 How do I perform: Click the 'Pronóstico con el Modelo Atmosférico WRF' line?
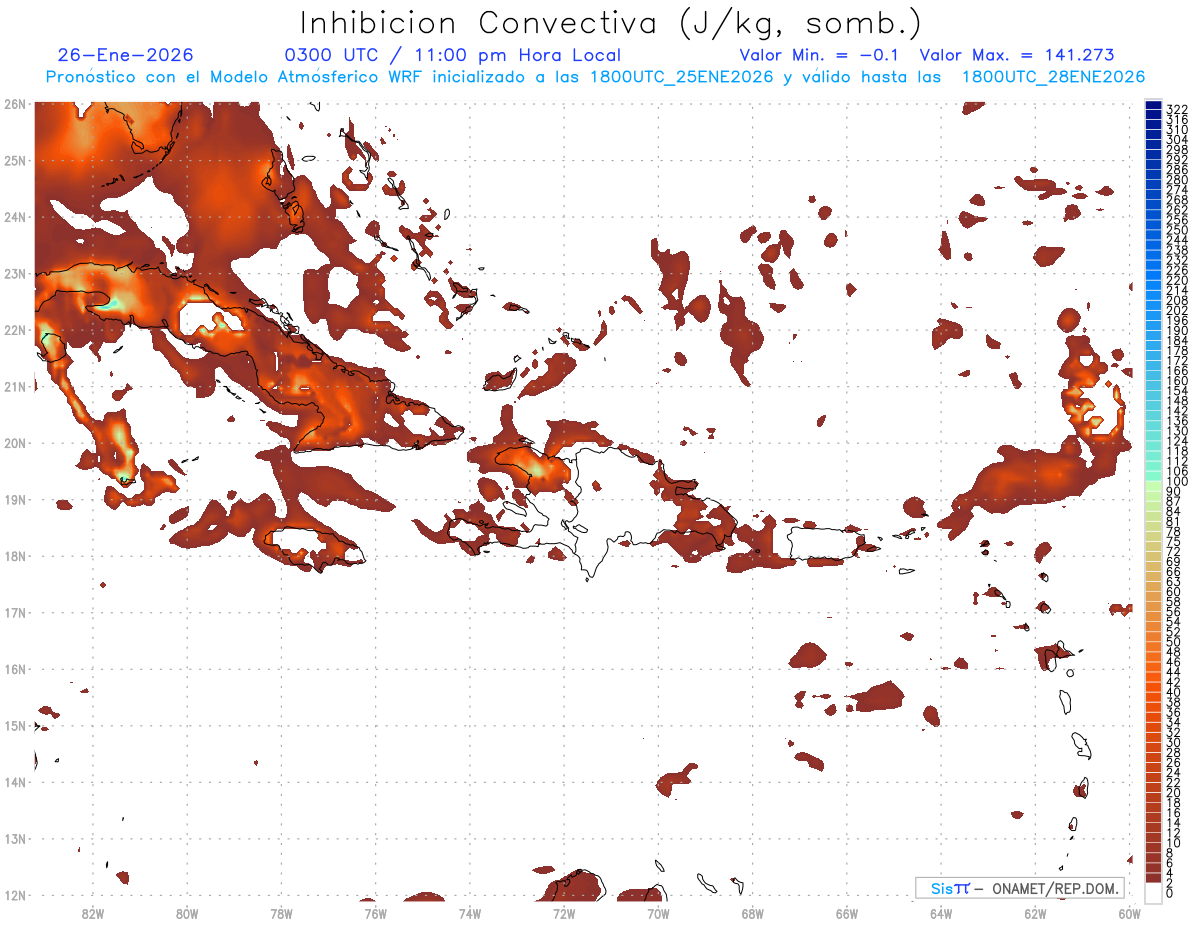pyautogui.click(x=595, y=76)
